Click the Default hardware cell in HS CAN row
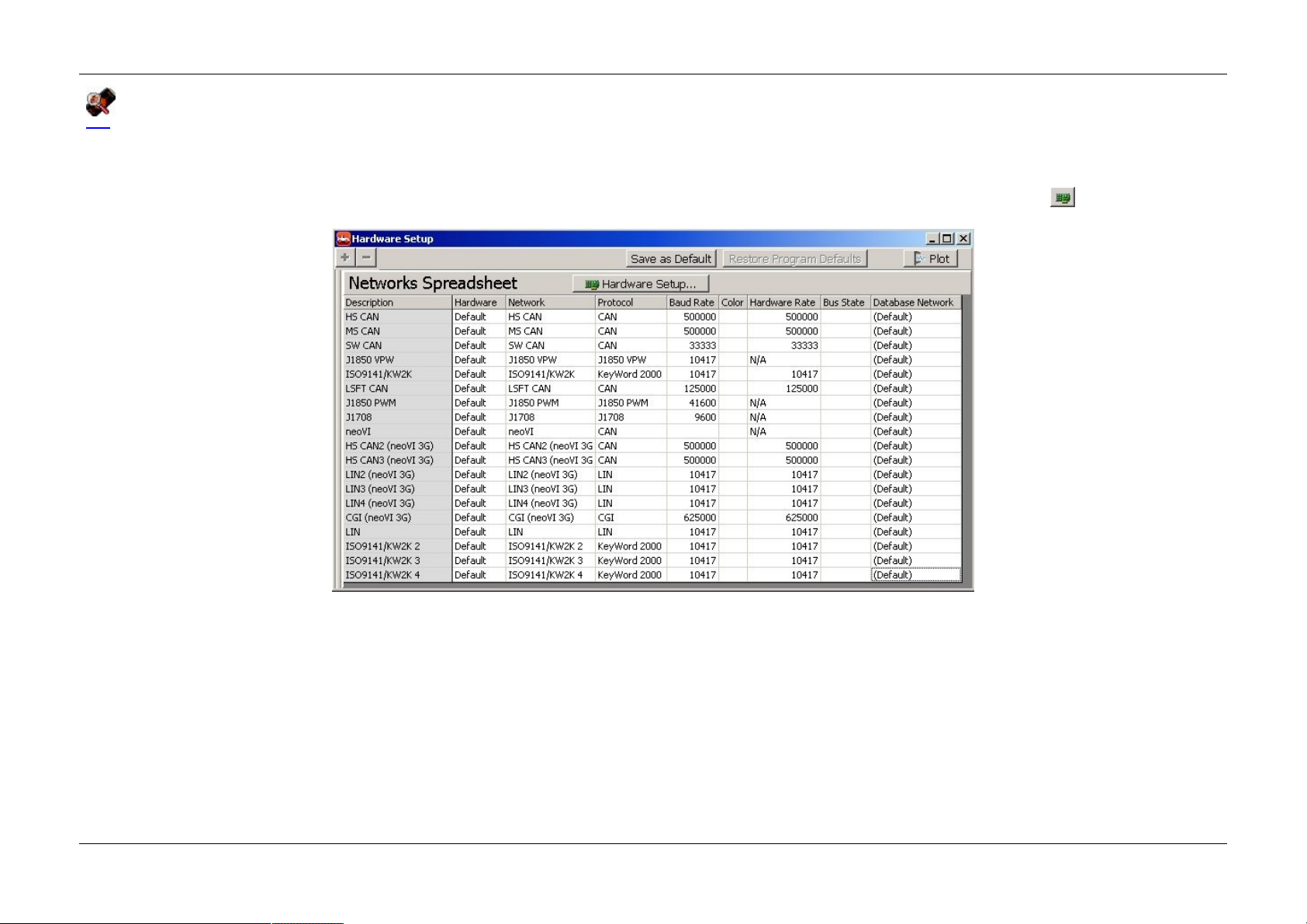1307x924 pixels. tap(479, 317)
